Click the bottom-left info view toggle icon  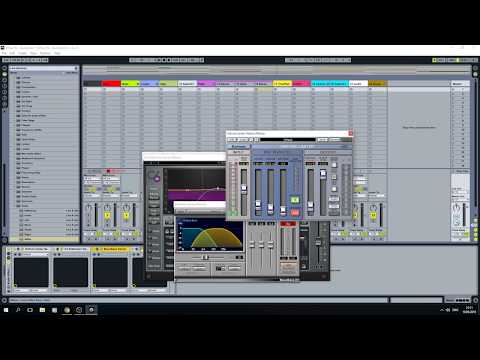pyautogui.click(x=4, y=300)
